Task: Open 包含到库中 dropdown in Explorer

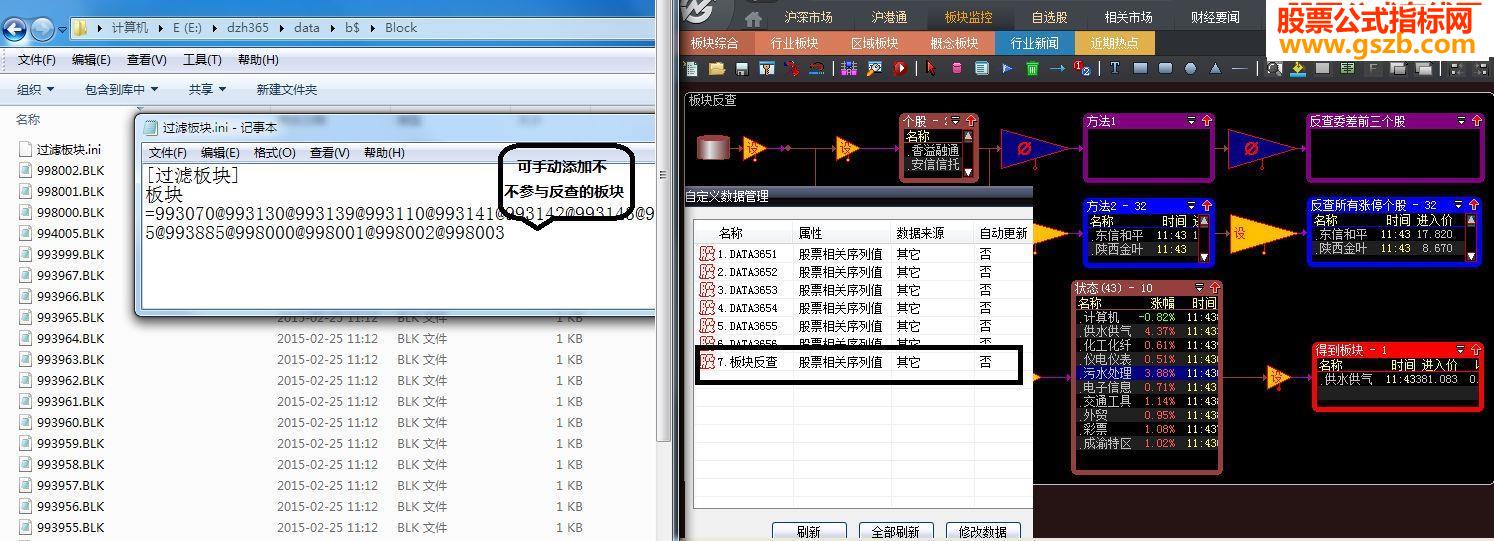Action: pyautogui.click(x=121, y=90)
